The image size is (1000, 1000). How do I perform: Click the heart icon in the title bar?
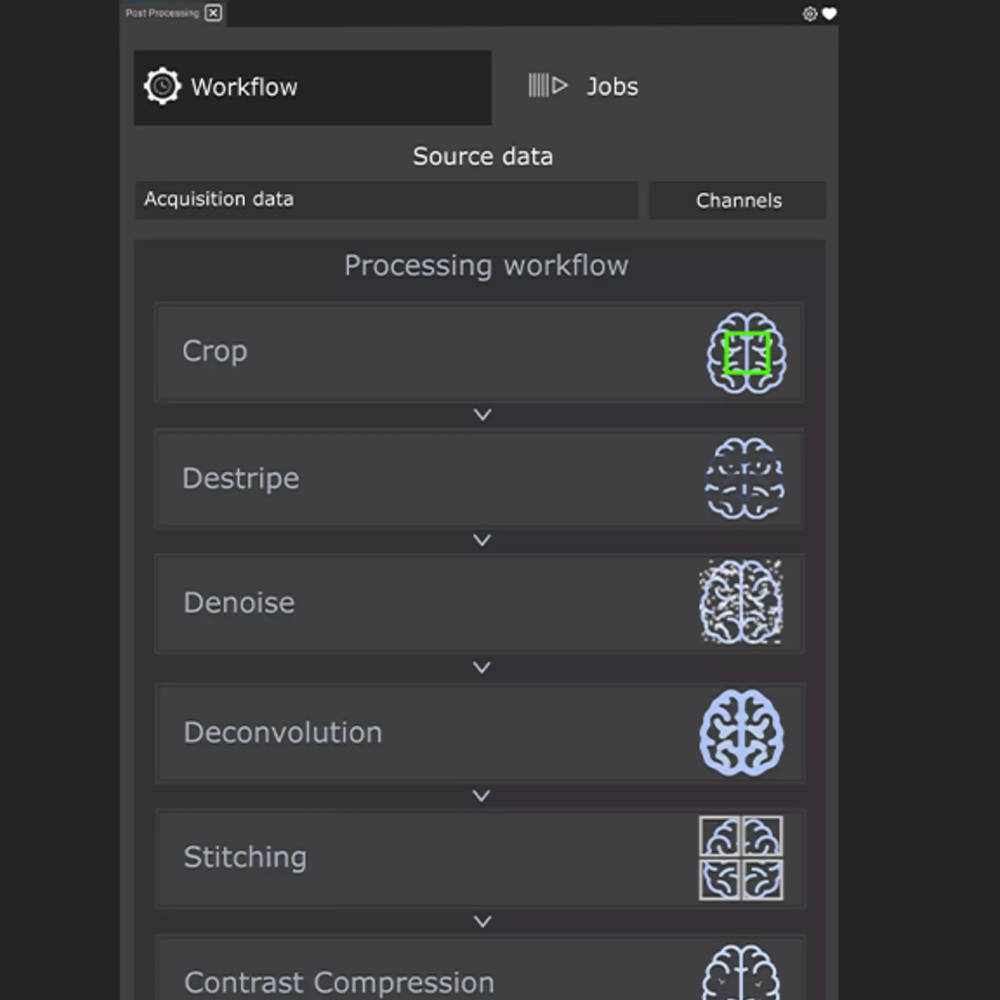pyautogui.click(x=829, y=14)
